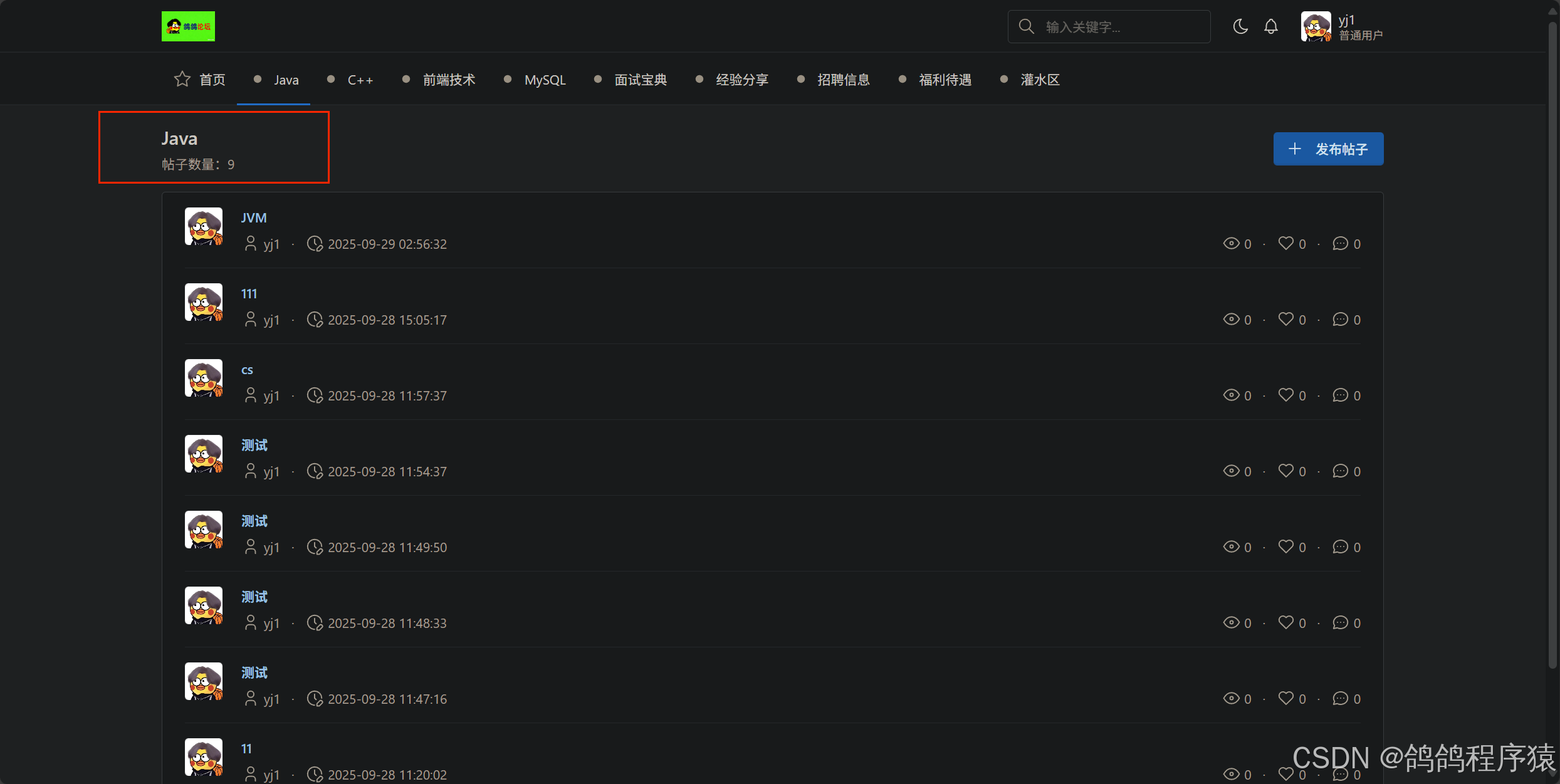
Task: Switch to the C++ board tab
Action: pos(360,80)
